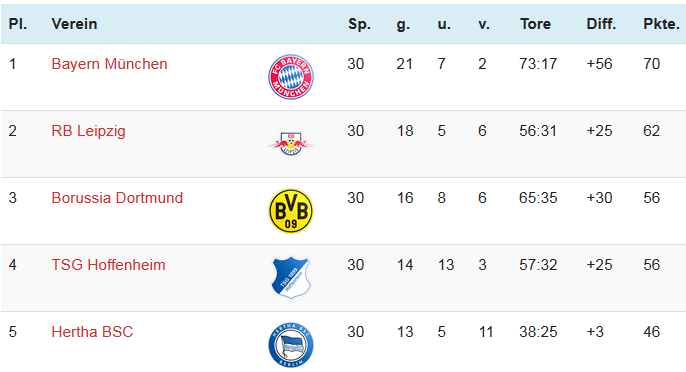Click Hertha BSC's +3 goal difference
Viewport: 686px width, 372px height.
(x=595, y=332)
